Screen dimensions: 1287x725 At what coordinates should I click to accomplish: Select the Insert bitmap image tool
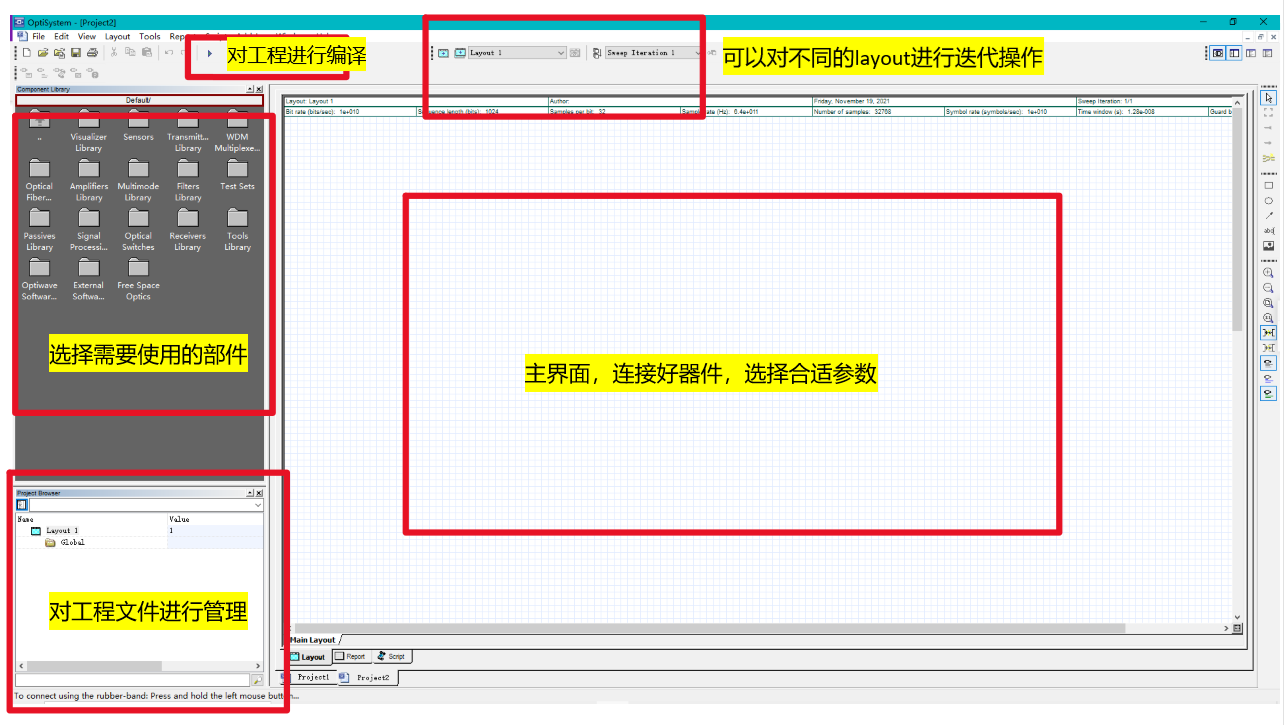click(x=1269, y=246)
